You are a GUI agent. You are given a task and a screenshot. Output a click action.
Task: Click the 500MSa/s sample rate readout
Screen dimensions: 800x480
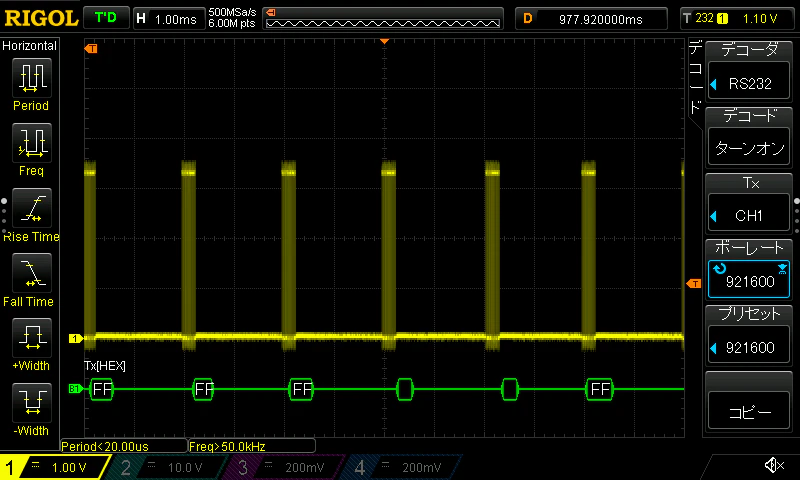coord(232,12)
